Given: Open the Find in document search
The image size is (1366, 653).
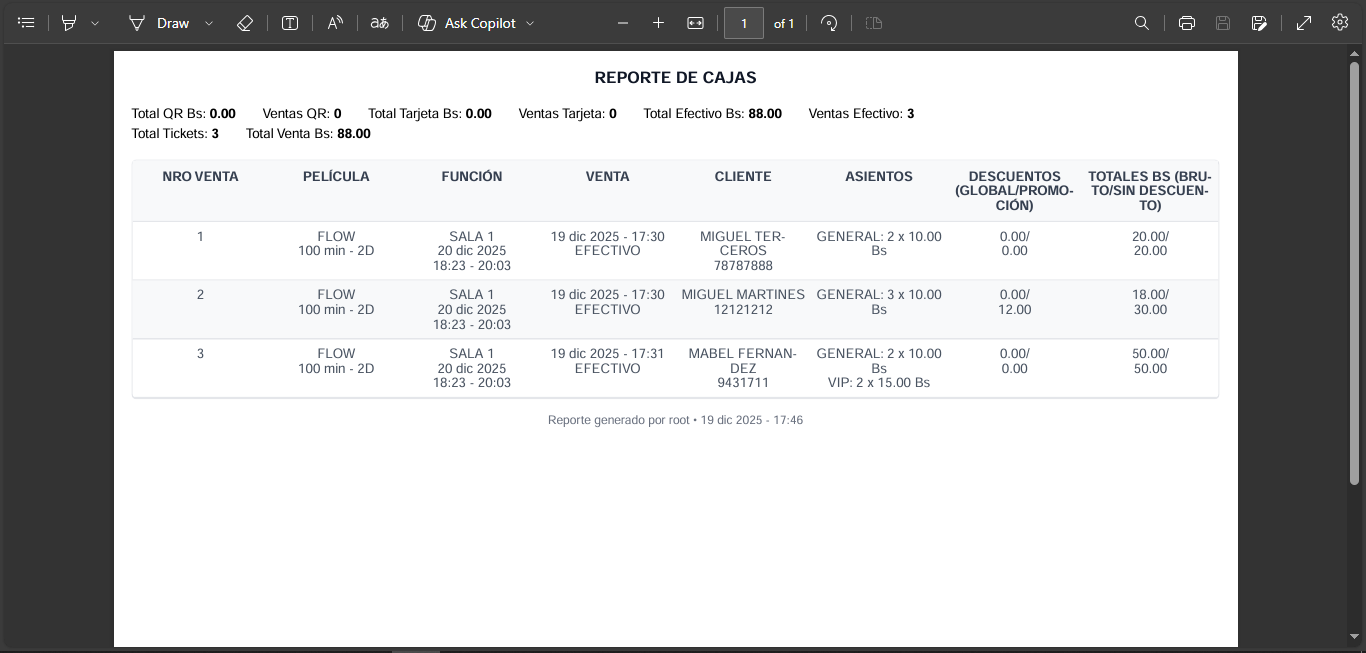Looking at the screenshot, I should pos(1142,23).
